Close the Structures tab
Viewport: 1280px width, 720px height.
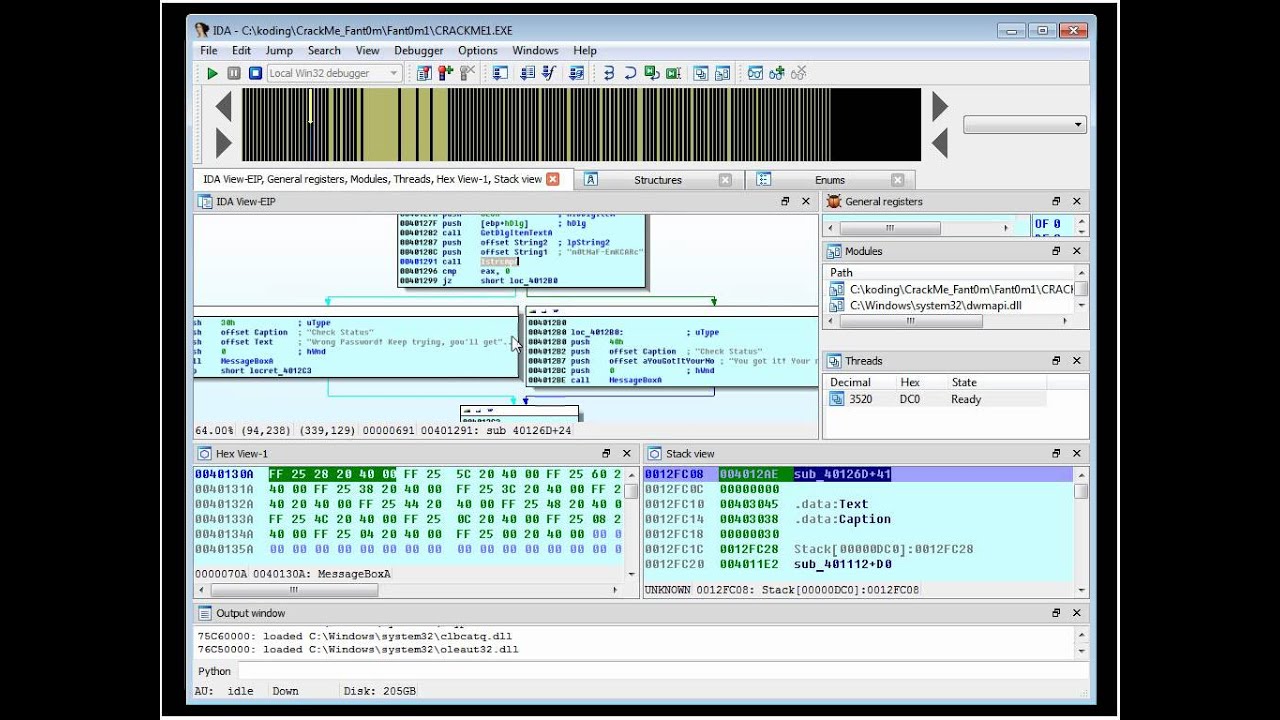click(725, 180)
